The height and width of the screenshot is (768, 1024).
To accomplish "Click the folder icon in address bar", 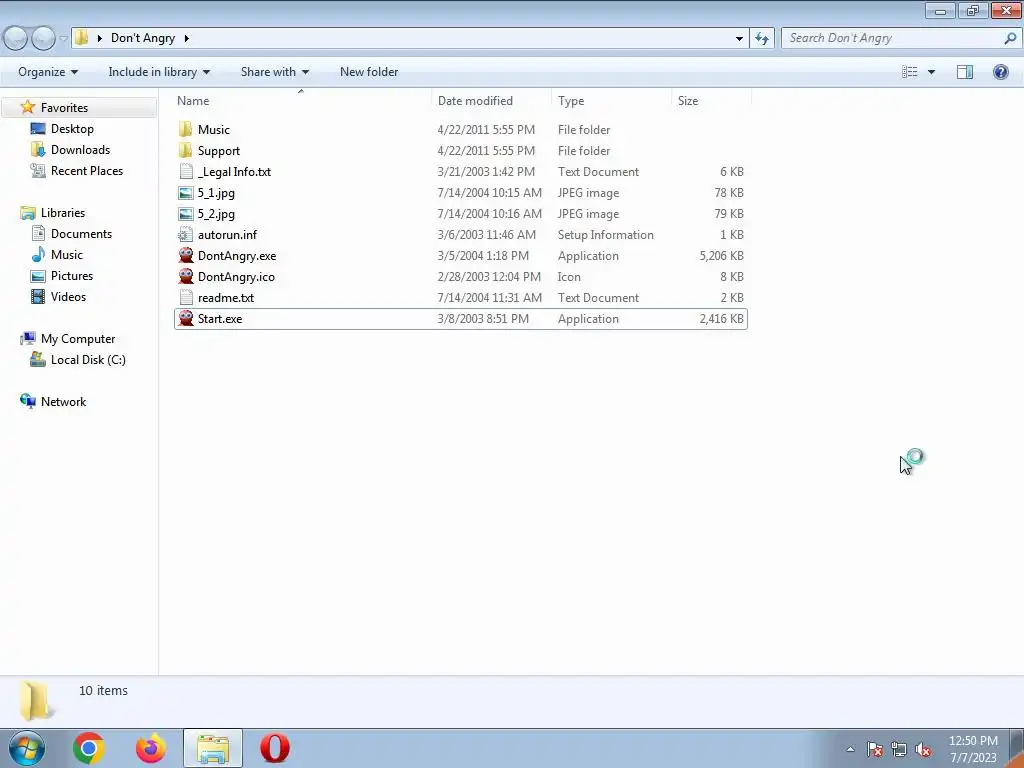I will (x=82, y=38).
